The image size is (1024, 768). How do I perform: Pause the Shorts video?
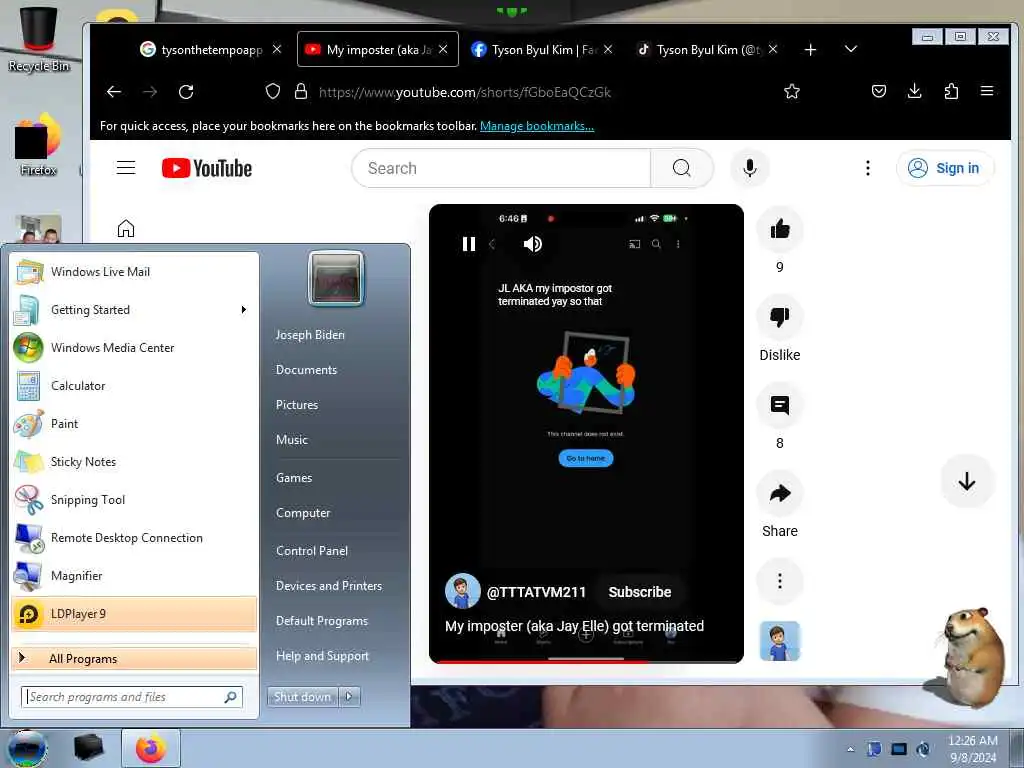point(469,244)
